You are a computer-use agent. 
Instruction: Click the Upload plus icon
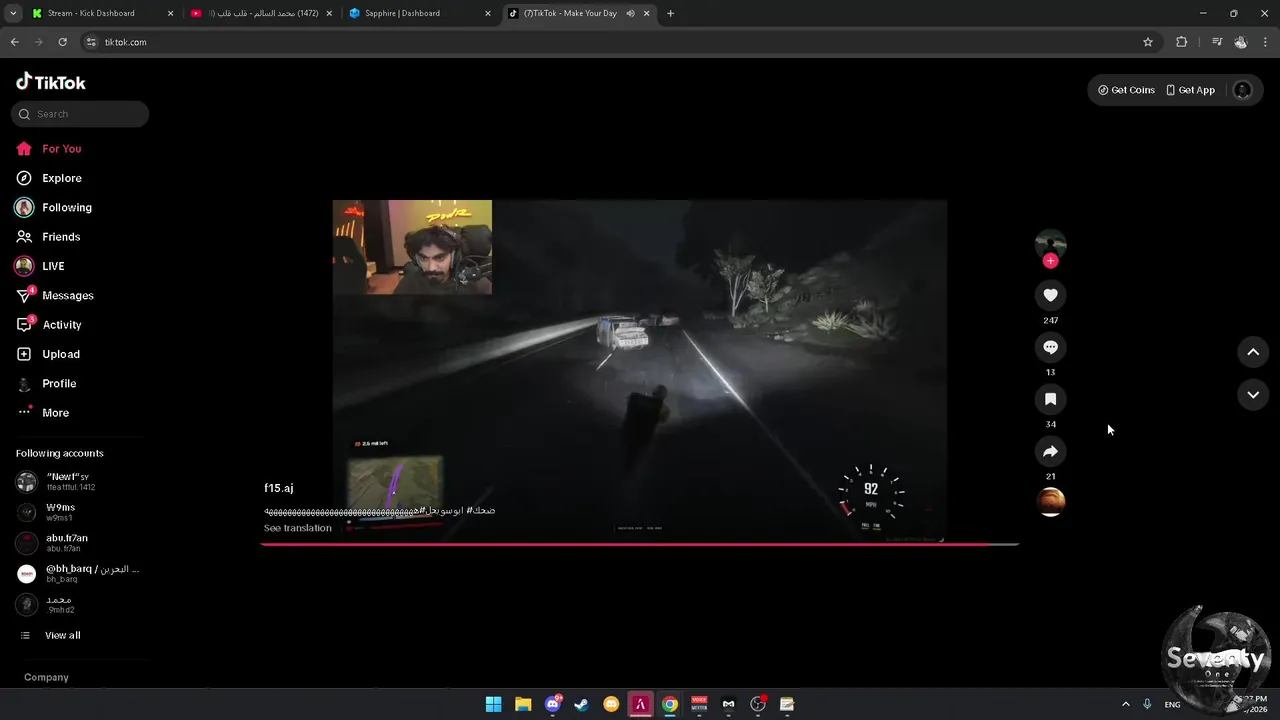pyautogui.click(x=24, y=354)
